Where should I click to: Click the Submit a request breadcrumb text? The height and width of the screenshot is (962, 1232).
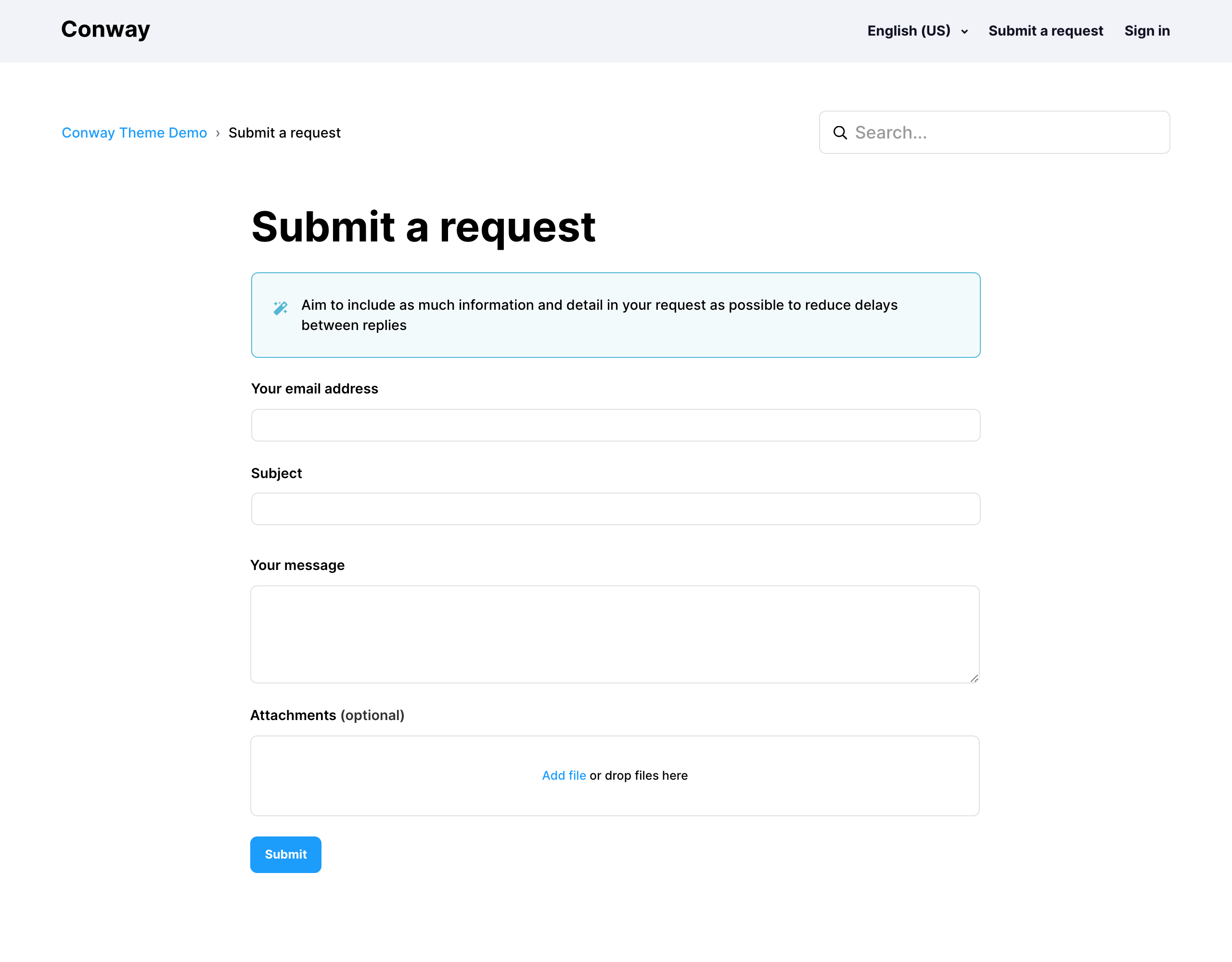pyautogui.click(x=284, y=133)
